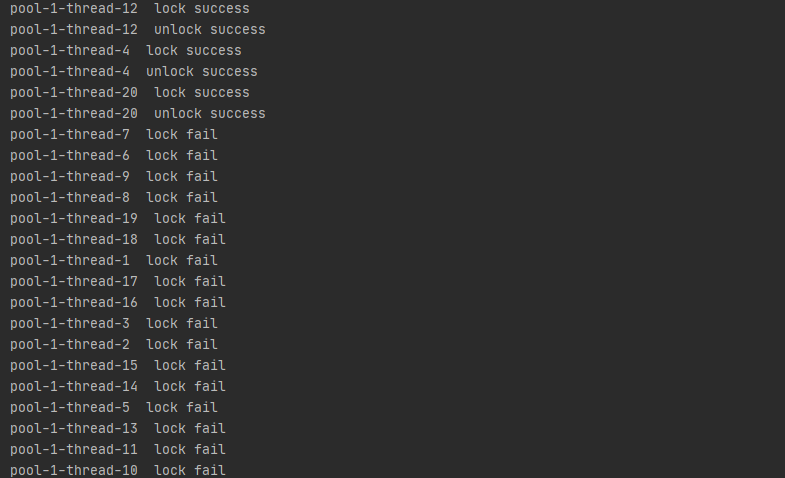This screenshot has width=785, height=478.
Task: Place cursor on thread-16 lock fail line
Action: click(118, 303)
